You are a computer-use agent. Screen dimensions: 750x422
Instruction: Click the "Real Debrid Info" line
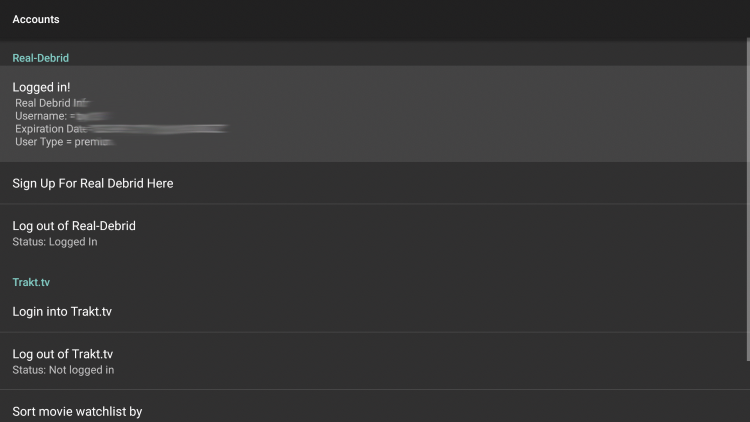pyautogui.click(x=53, y=103)
